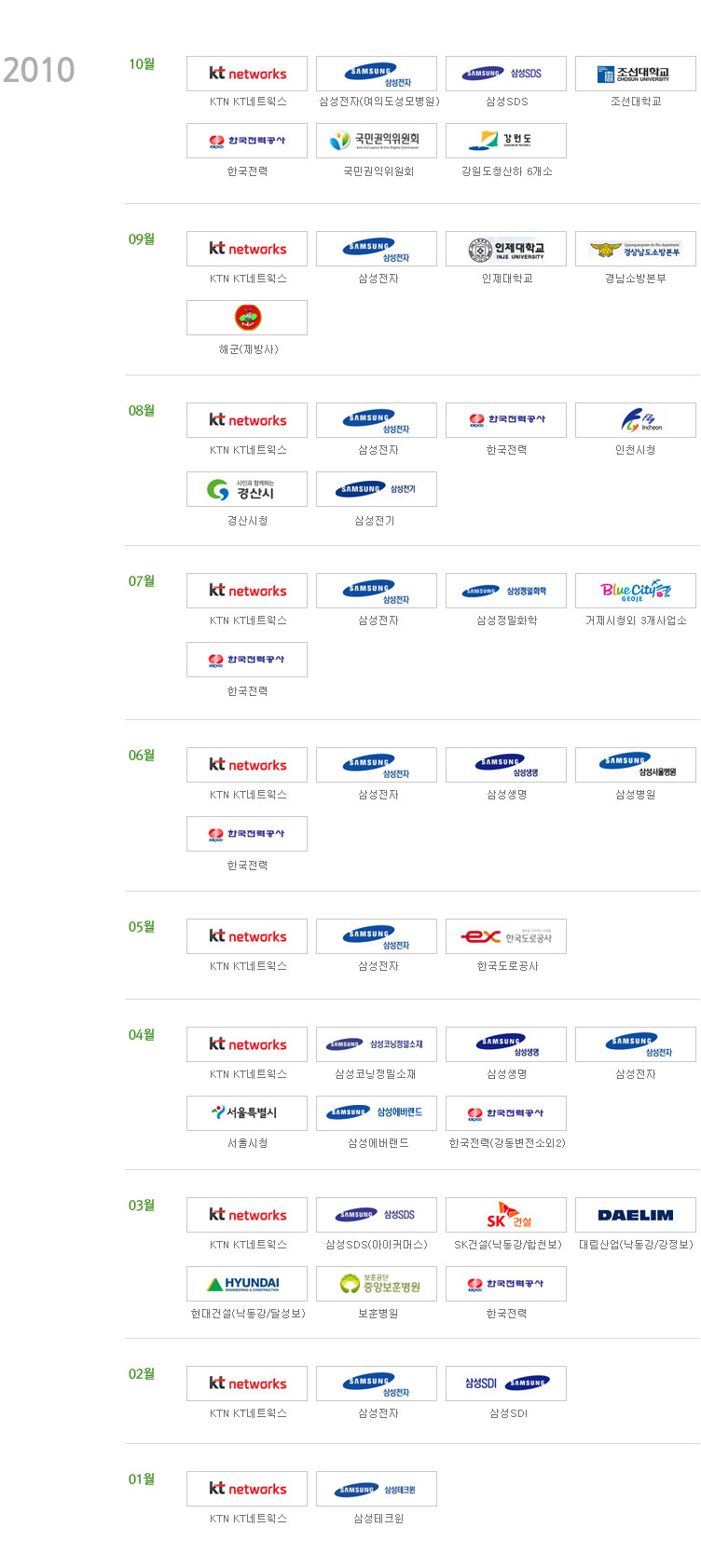Viewport: 701px width, 1568px height.
Task: Open the 삼성정밀화학 logo
Action: coord(506,591)
